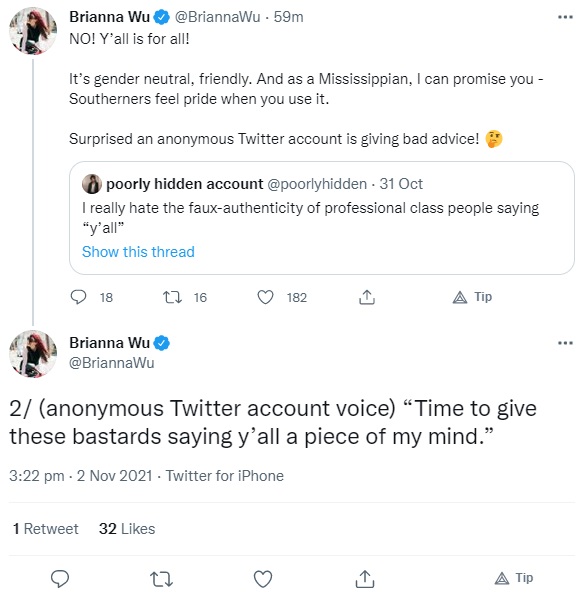Like the second tweet with heart icon

(263, 579)
